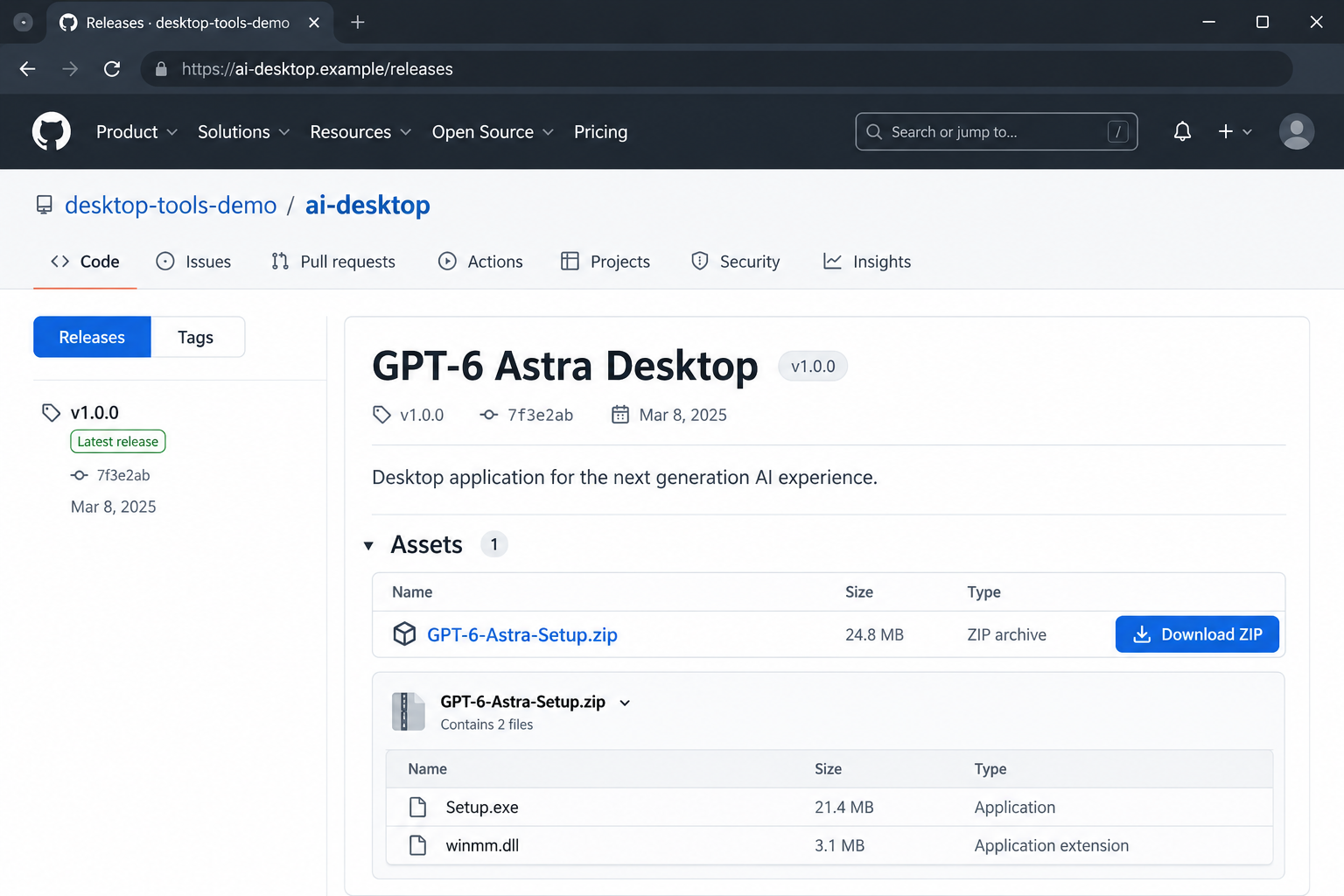
Task: Reload the page with the refresh icon
Action: tap(112, 69)
